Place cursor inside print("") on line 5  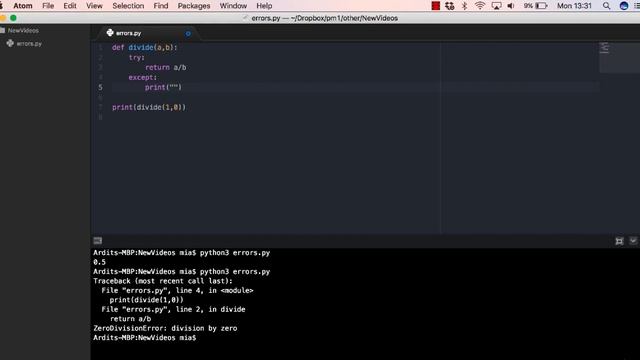point(174,87)
